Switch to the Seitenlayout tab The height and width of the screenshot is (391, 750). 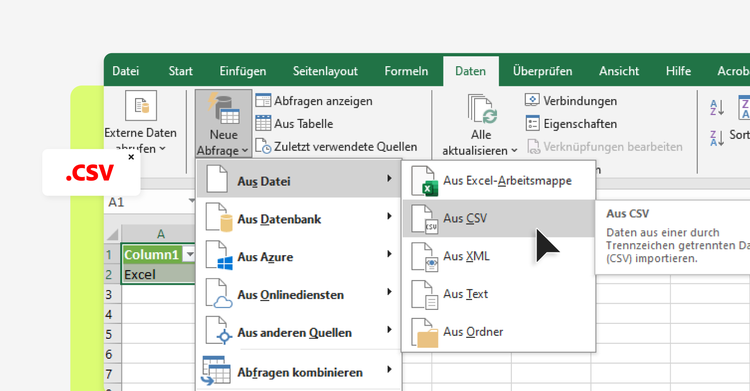pos(325,71)
